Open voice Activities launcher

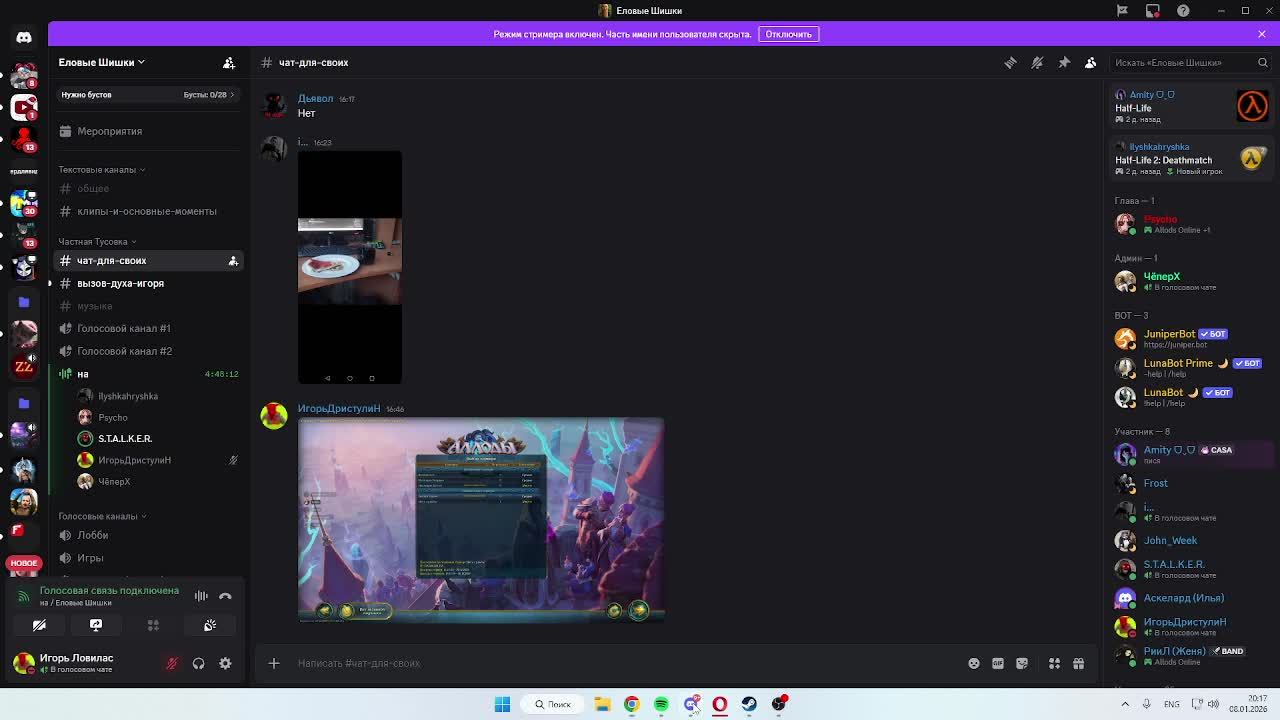click(x=153, y=625)
